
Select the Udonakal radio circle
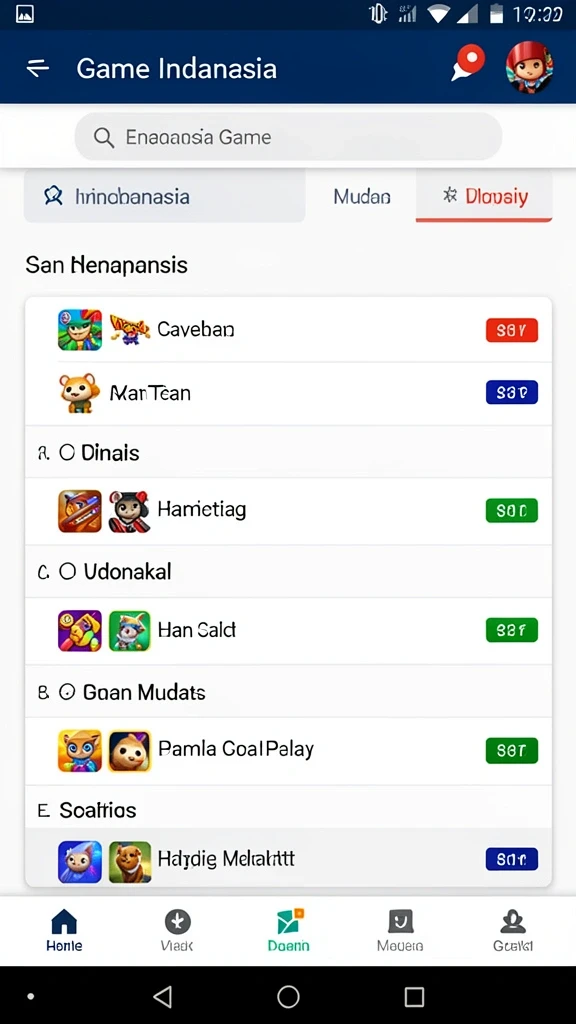(x=67, y=572)
